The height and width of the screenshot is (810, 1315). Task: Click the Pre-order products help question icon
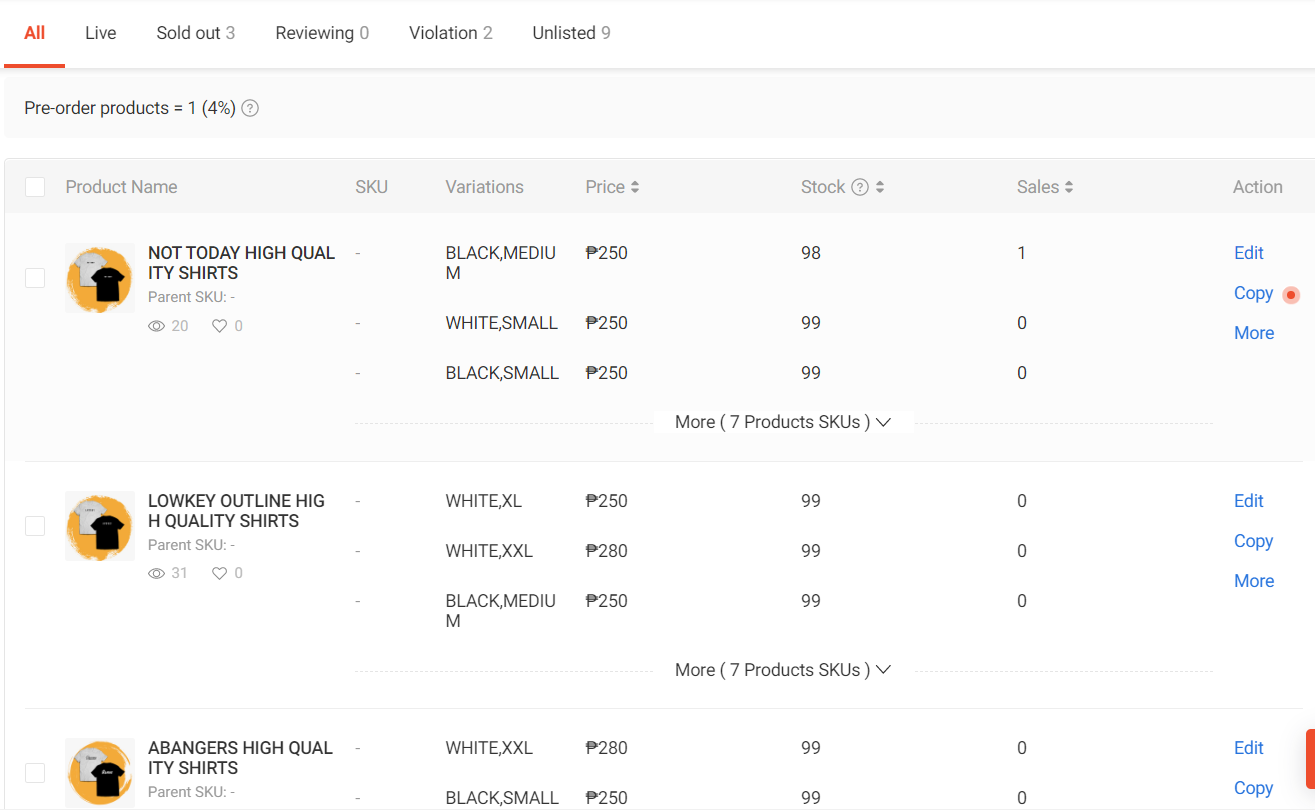[250, 108]
